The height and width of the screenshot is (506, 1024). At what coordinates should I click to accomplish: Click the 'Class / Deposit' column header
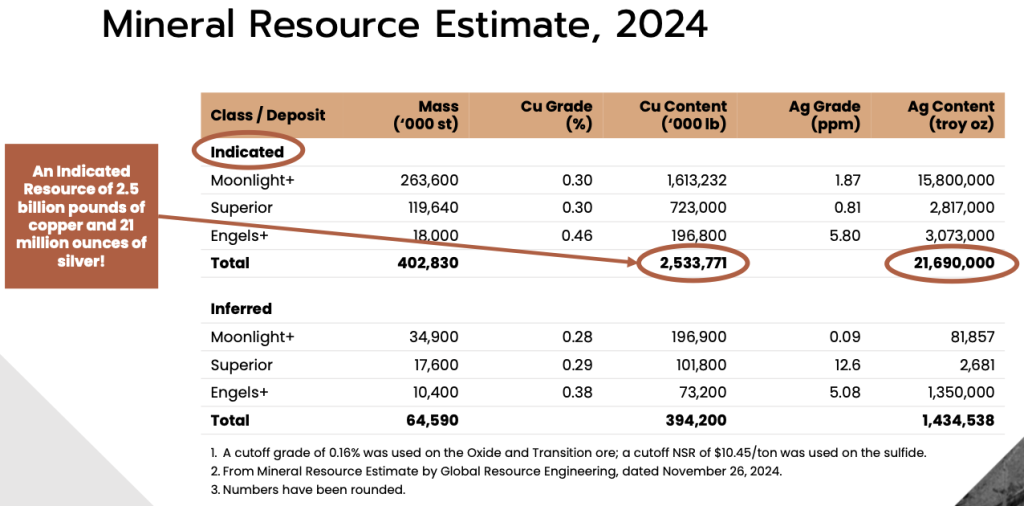[x=268, y=115]
